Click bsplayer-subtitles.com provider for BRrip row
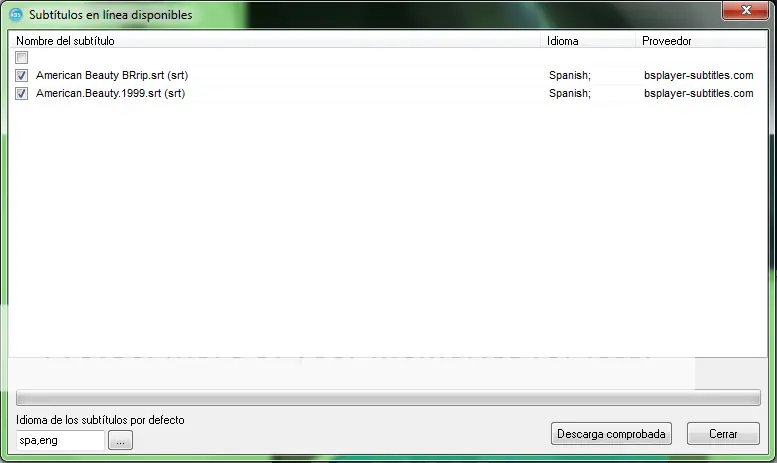The height and width of the screenshot is (463, 777). [x=699, y=75]
